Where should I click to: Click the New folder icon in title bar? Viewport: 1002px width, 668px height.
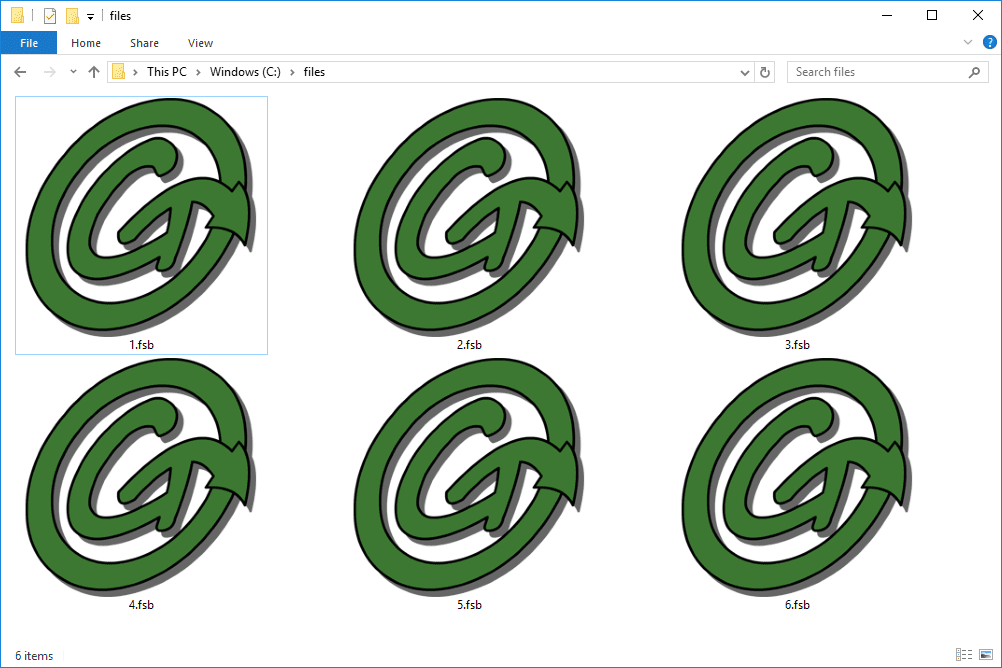73,16
